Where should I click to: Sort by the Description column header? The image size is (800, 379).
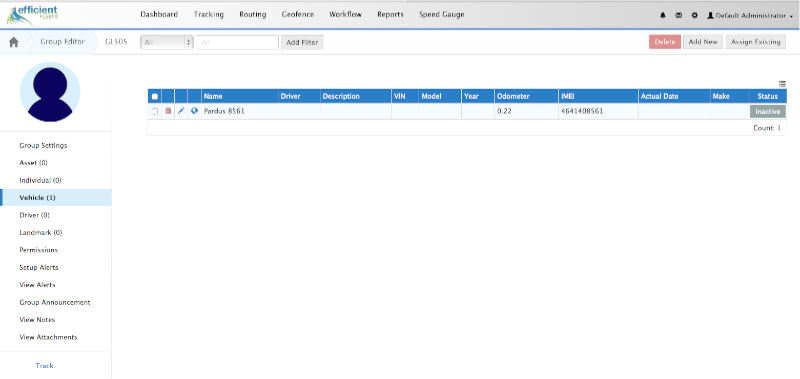(356, 96)
